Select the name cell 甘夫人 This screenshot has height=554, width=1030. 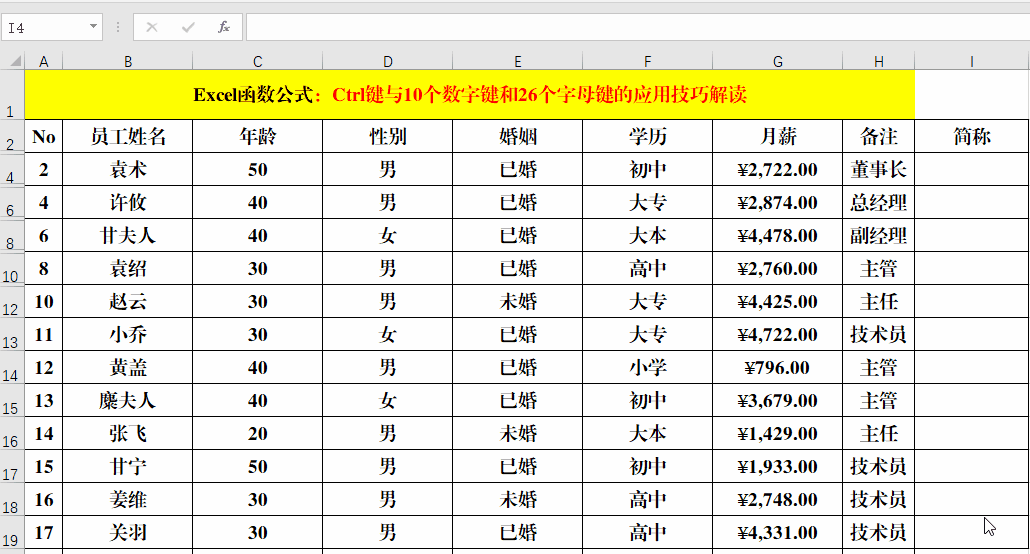tap(127, 235)
